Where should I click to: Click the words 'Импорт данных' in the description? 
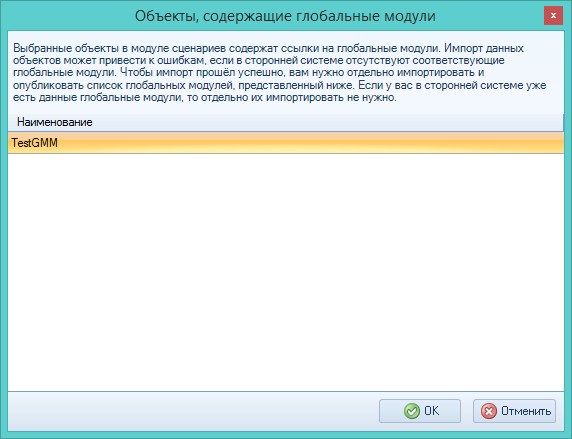tap(484, 48)
